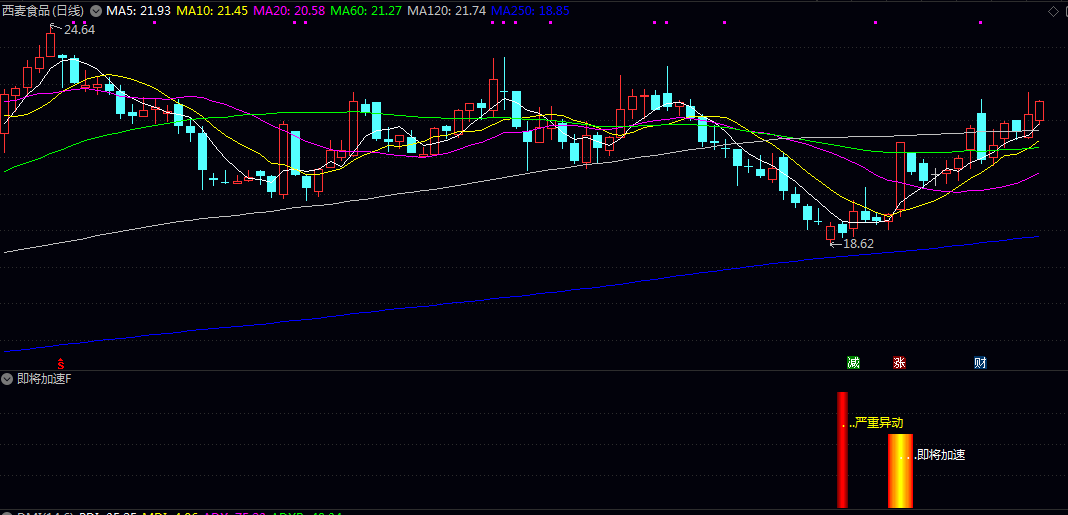Click the red 涨 marker icon

[x=899, y=362]
